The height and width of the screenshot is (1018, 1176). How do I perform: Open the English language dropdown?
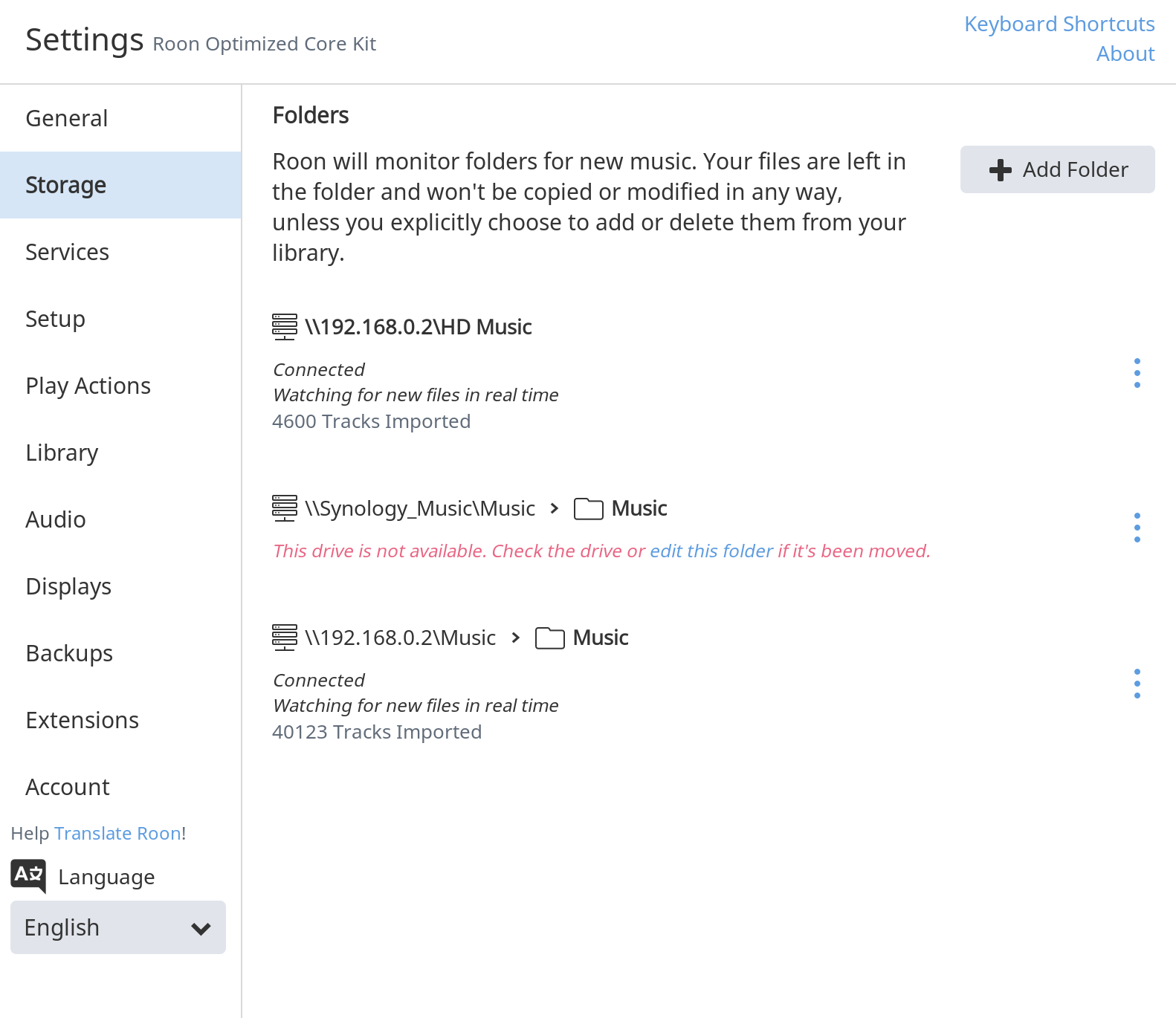coord(118,927)
